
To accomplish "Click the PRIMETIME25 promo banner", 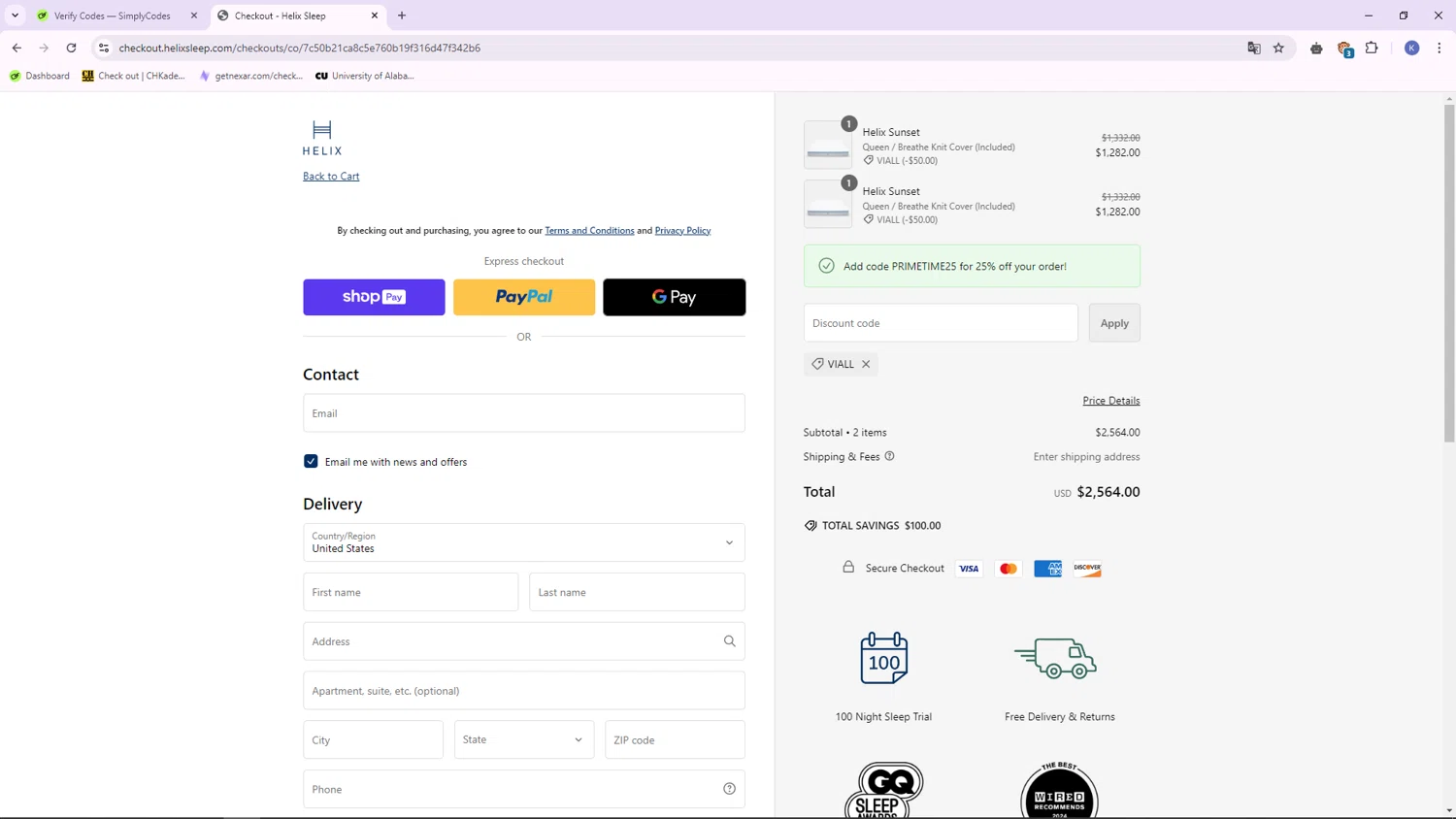I will [x=972, y=266].
